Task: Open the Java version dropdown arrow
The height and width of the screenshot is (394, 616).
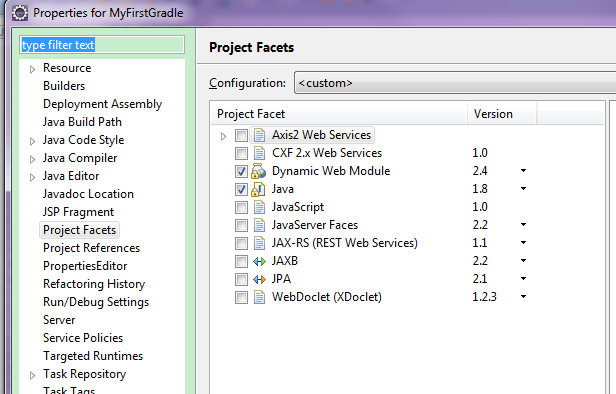Action: pyautogui.click(x=523, y=189)
